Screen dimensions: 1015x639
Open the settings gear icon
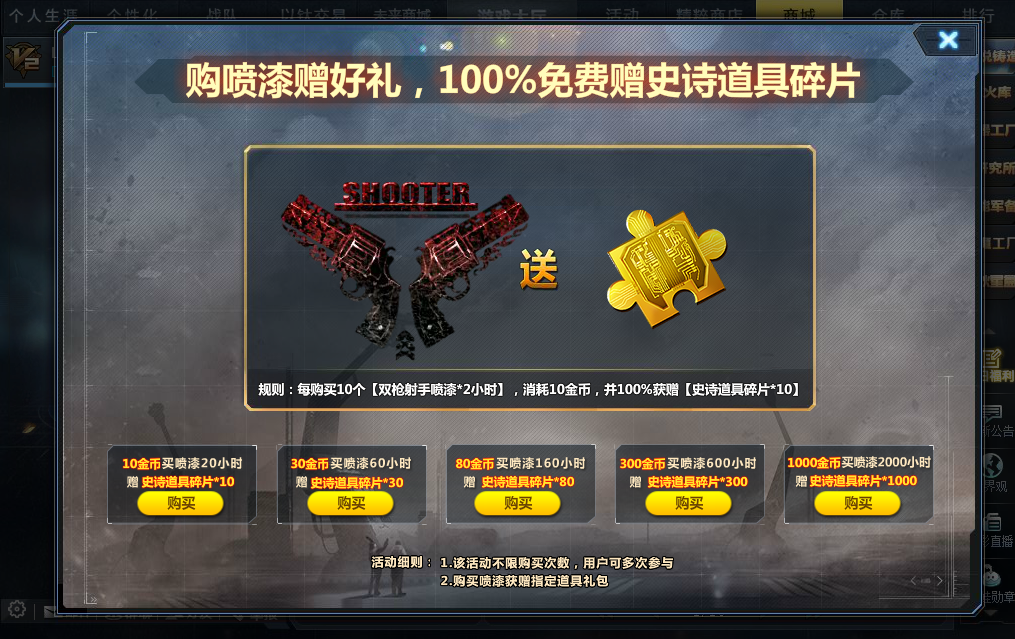click(17, 609)
